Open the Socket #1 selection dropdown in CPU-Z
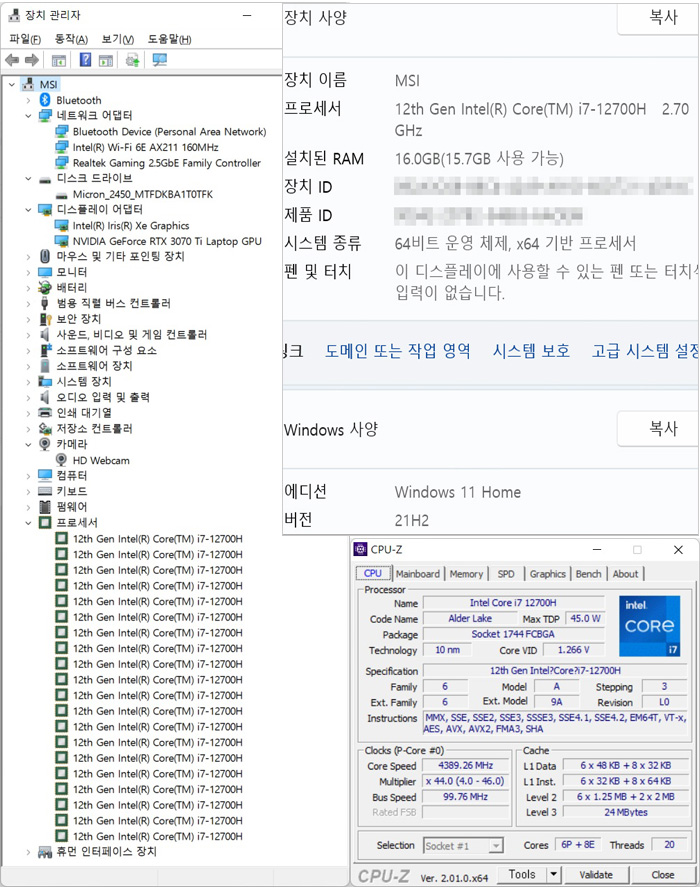Screen dimensions: 700x890 point(496,846)
